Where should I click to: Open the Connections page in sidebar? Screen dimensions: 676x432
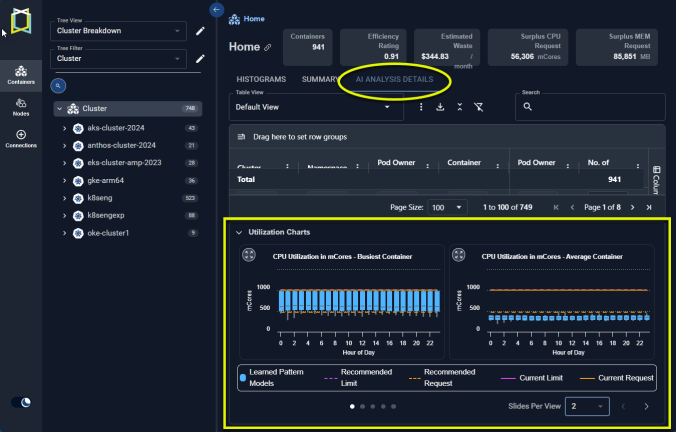pos(21,139)
